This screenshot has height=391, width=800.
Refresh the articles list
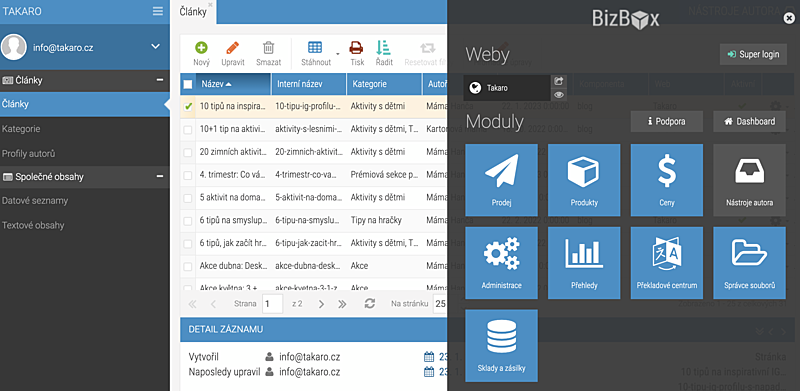coord(370,304)
